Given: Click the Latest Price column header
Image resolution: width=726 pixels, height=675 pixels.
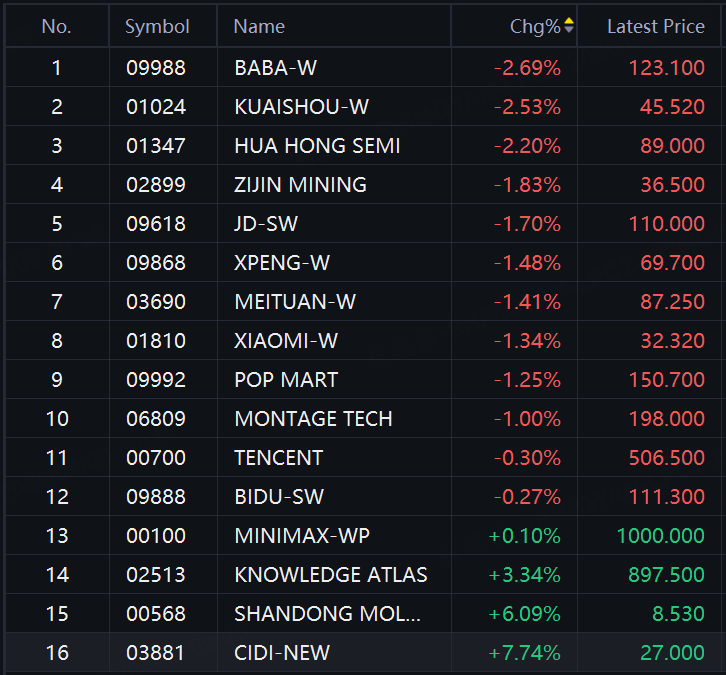Looking at the screenshot, I should (x=656, y=26).
